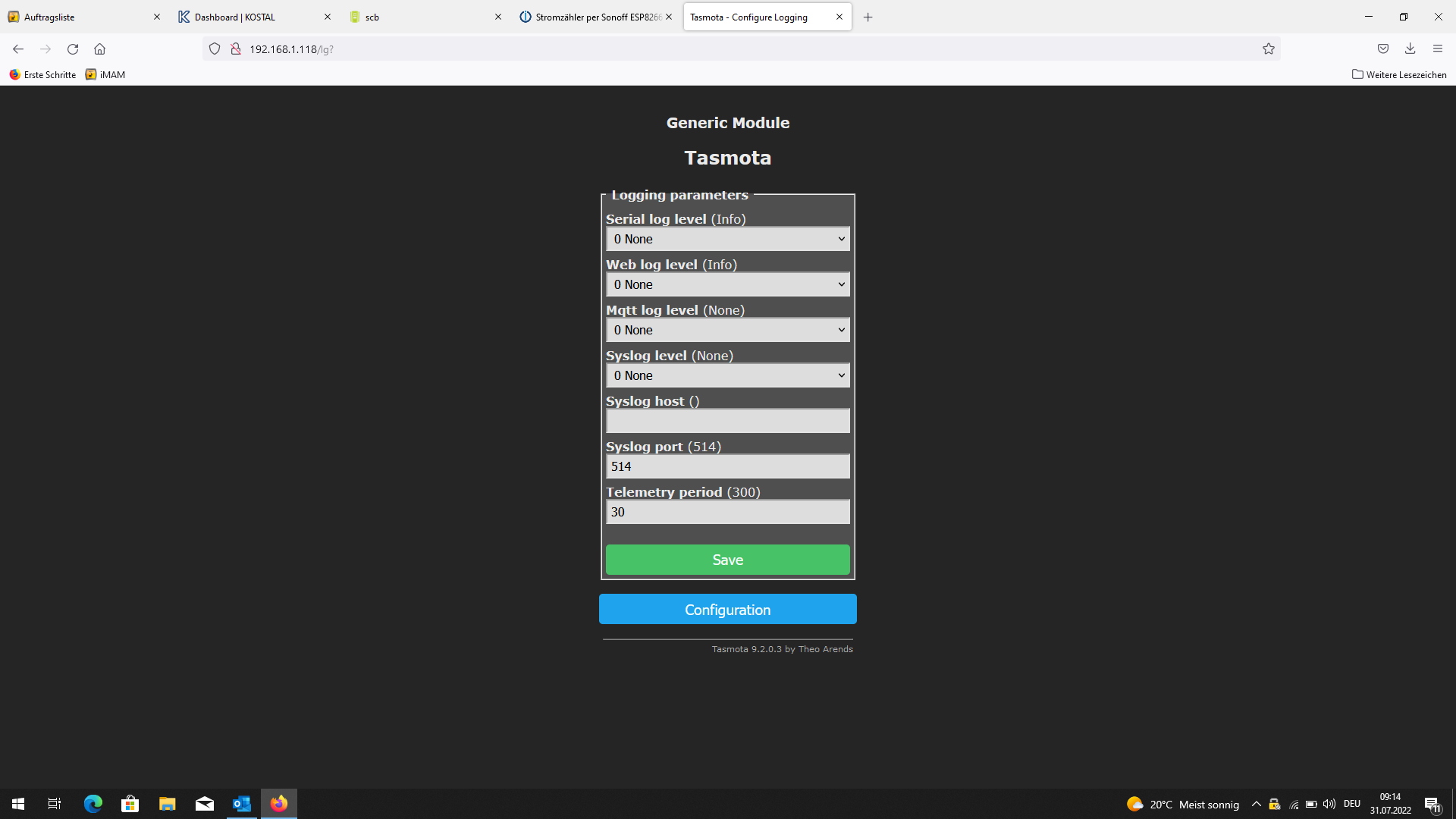Open the weather widget showing 20°C
The height and width of the screenshot is (819, 1456).
click(1183, 804)
